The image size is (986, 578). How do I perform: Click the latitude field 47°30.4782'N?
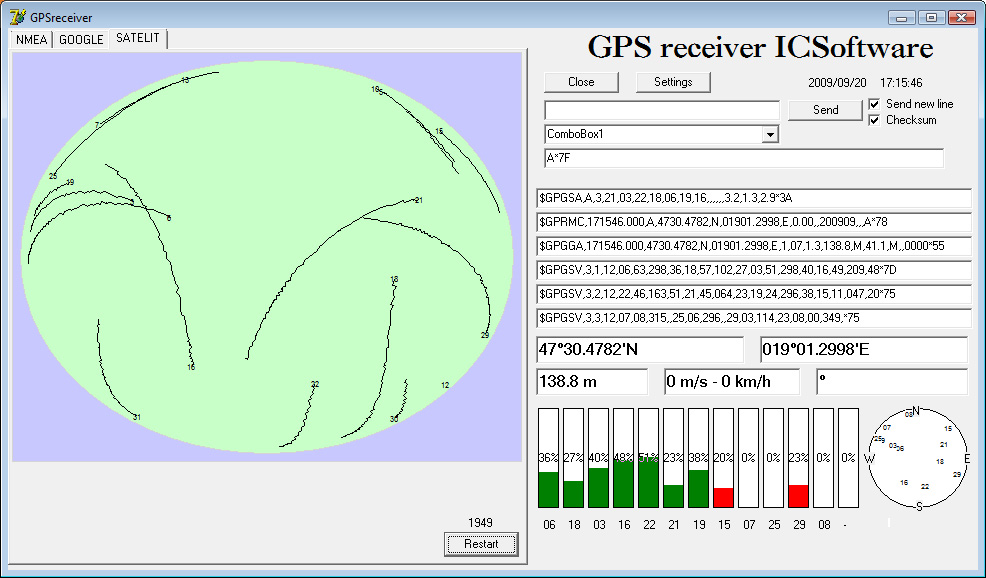[x=640, y=350]
